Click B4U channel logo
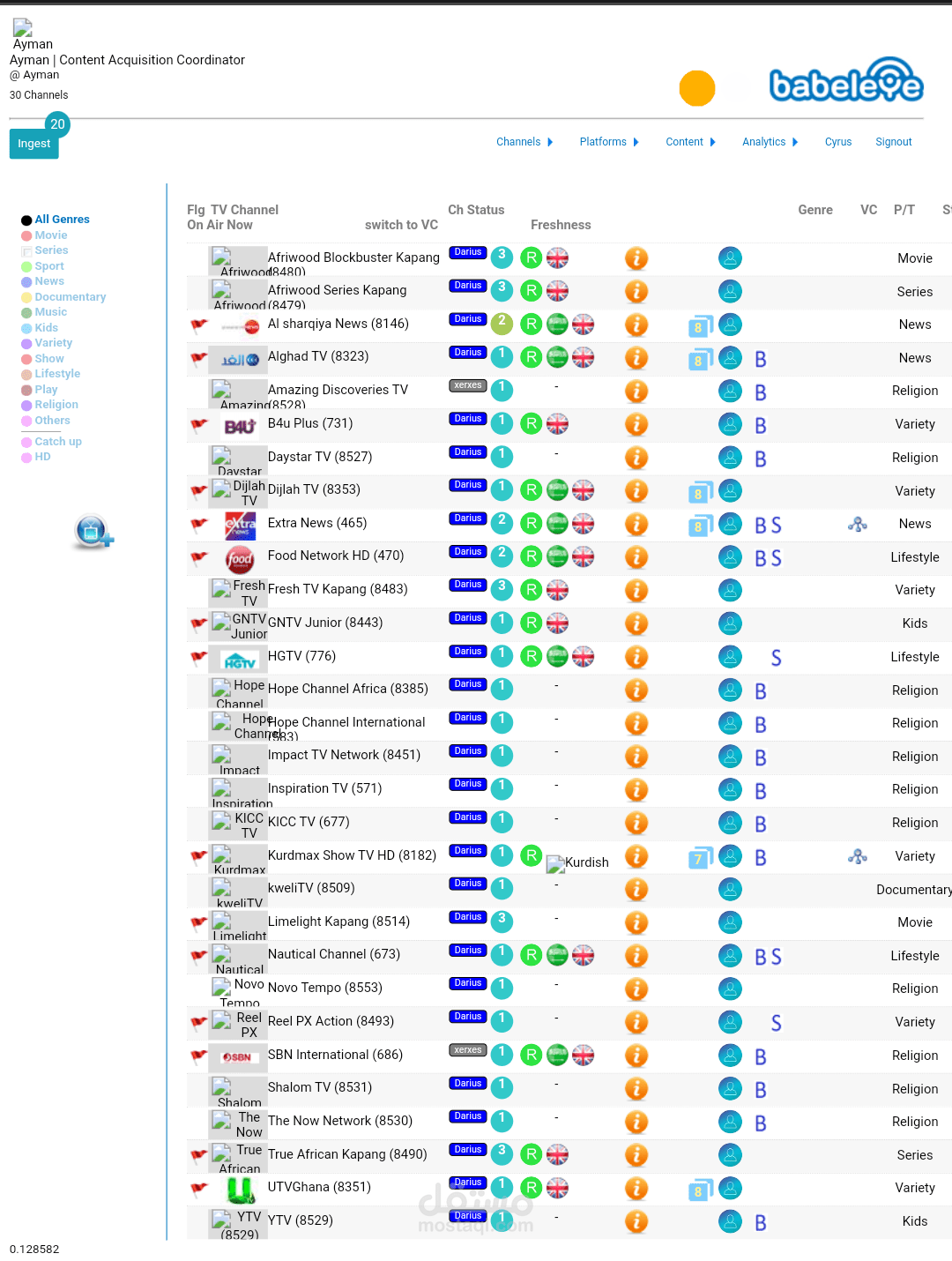The width and height of the screenshot is (952, 1261). 239,427
